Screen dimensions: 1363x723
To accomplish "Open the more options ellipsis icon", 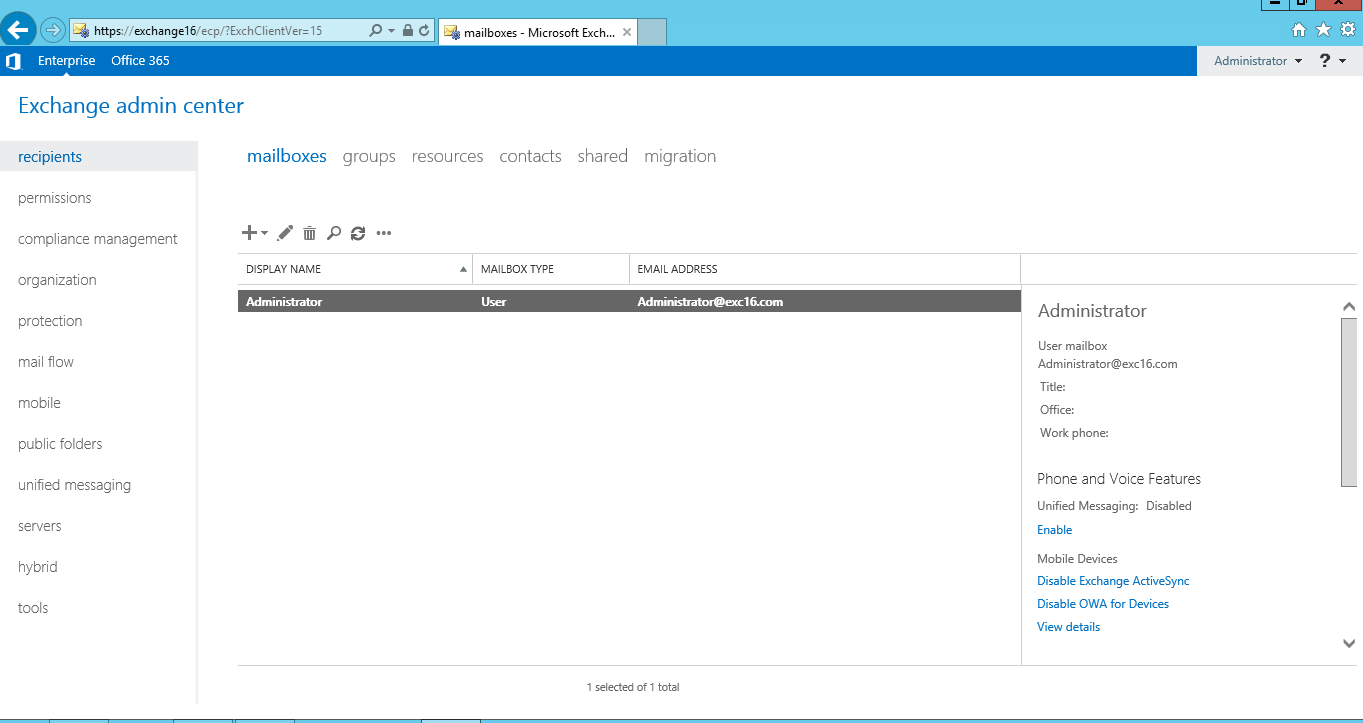I will coord(384,233).
